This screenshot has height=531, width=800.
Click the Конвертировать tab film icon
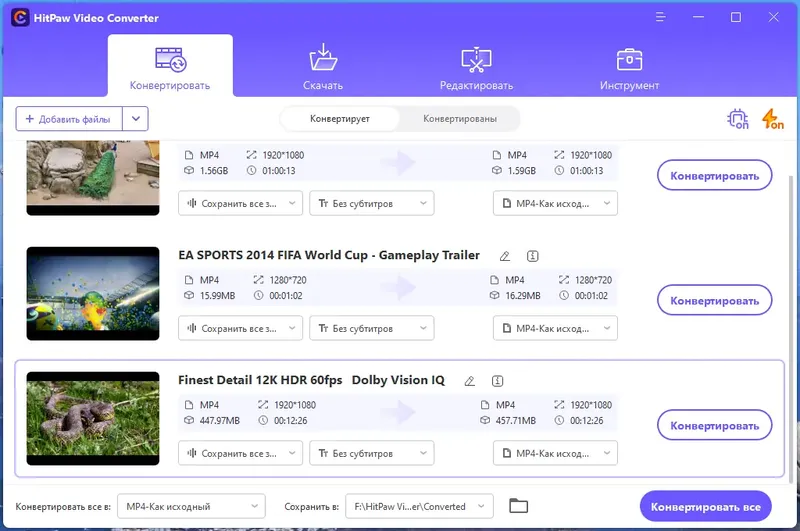point(170,60)
